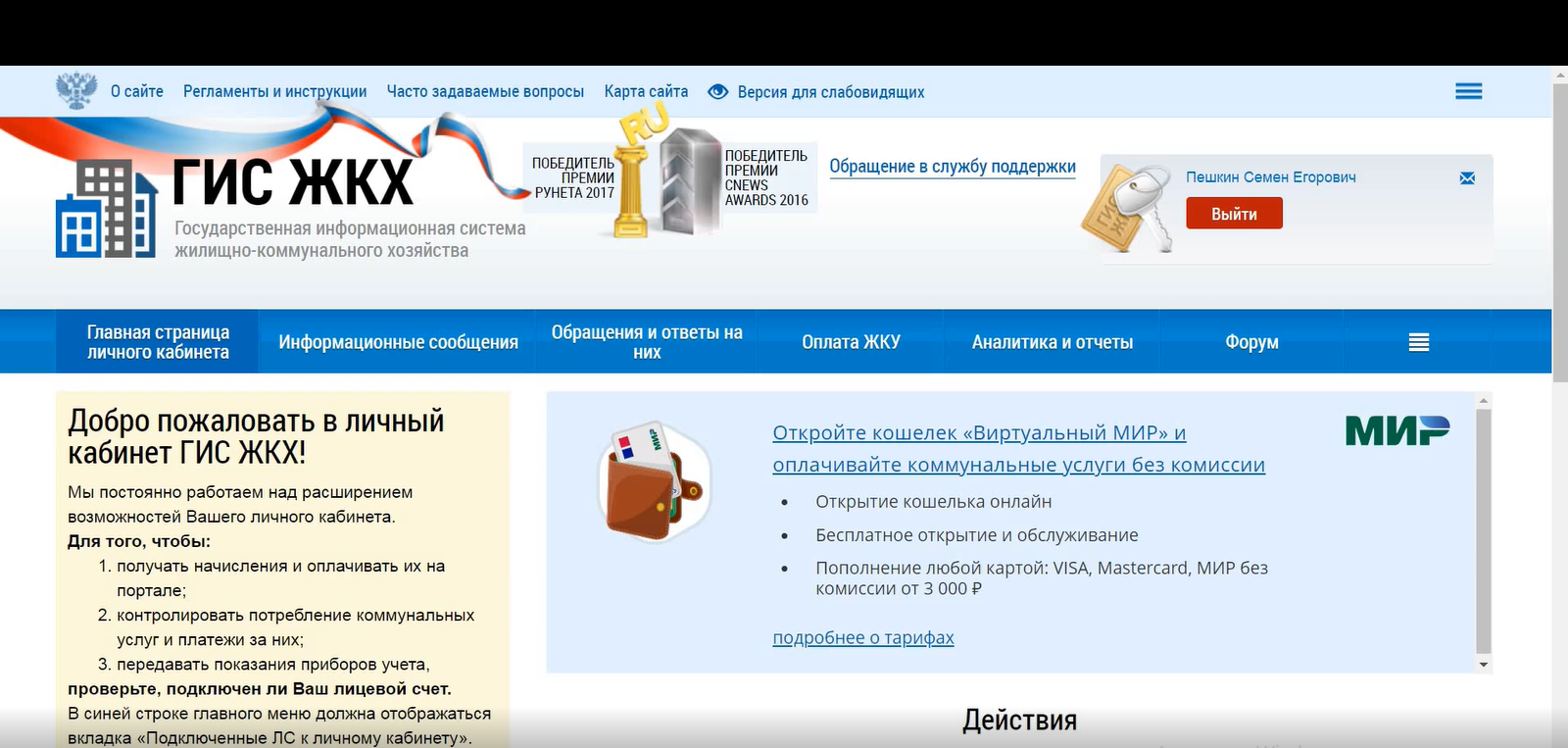The height and width of the screenshot is (748, 1568).
Task: Select Главная страница личного кабинета tab
Action: point(158,342)
